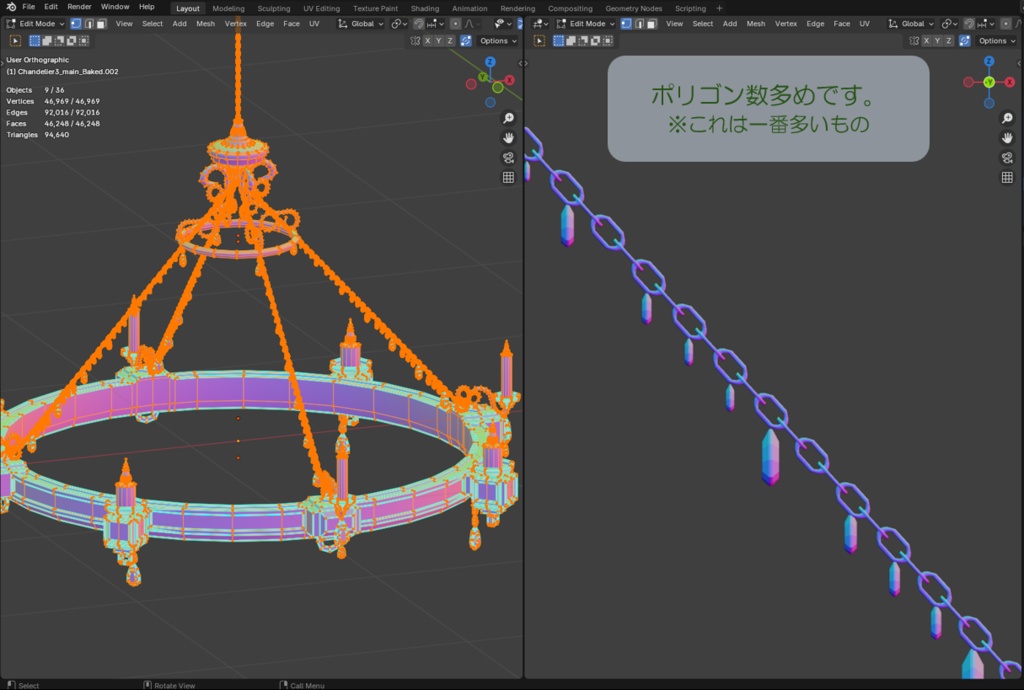This screenshot has height=690, width=1024.
Task: Open Global orientation dropdown in right viewport
Action: click(x=911, y=24)
